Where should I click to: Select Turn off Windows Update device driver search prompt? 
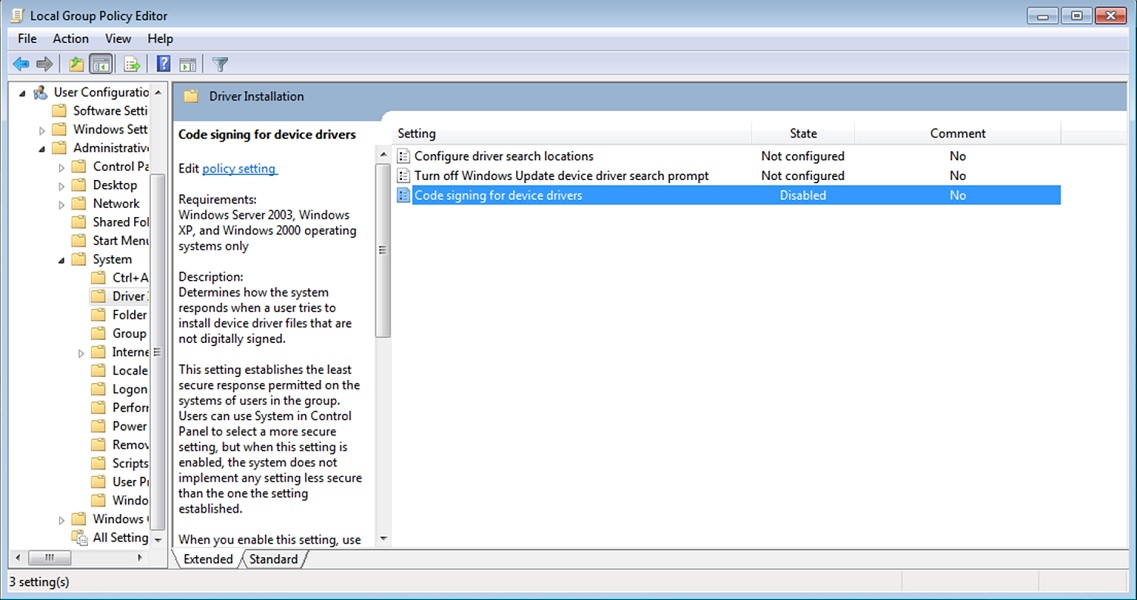pyautogui.click(x=561, y=176)
